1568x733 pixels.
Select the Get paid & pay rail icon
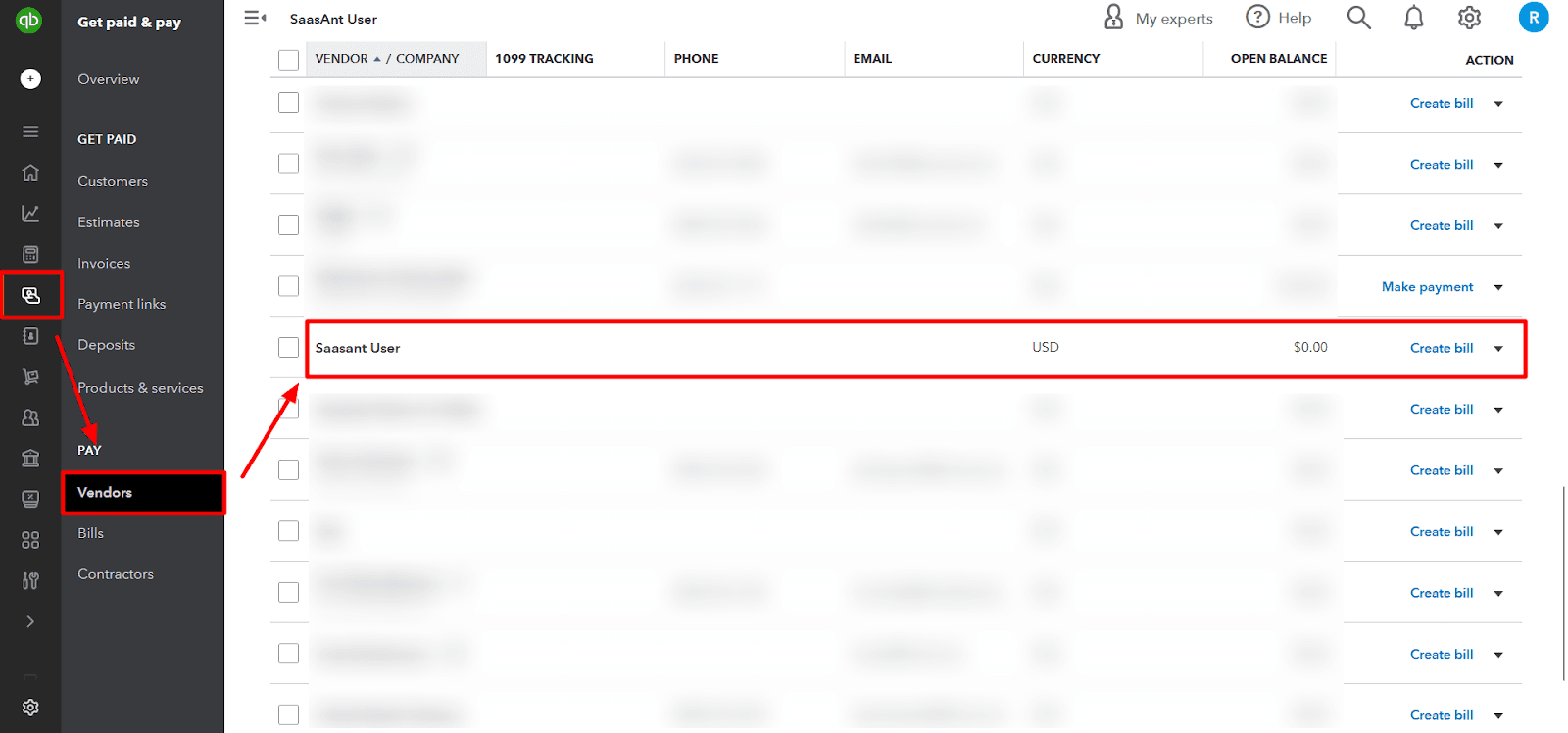click(30, 295)
